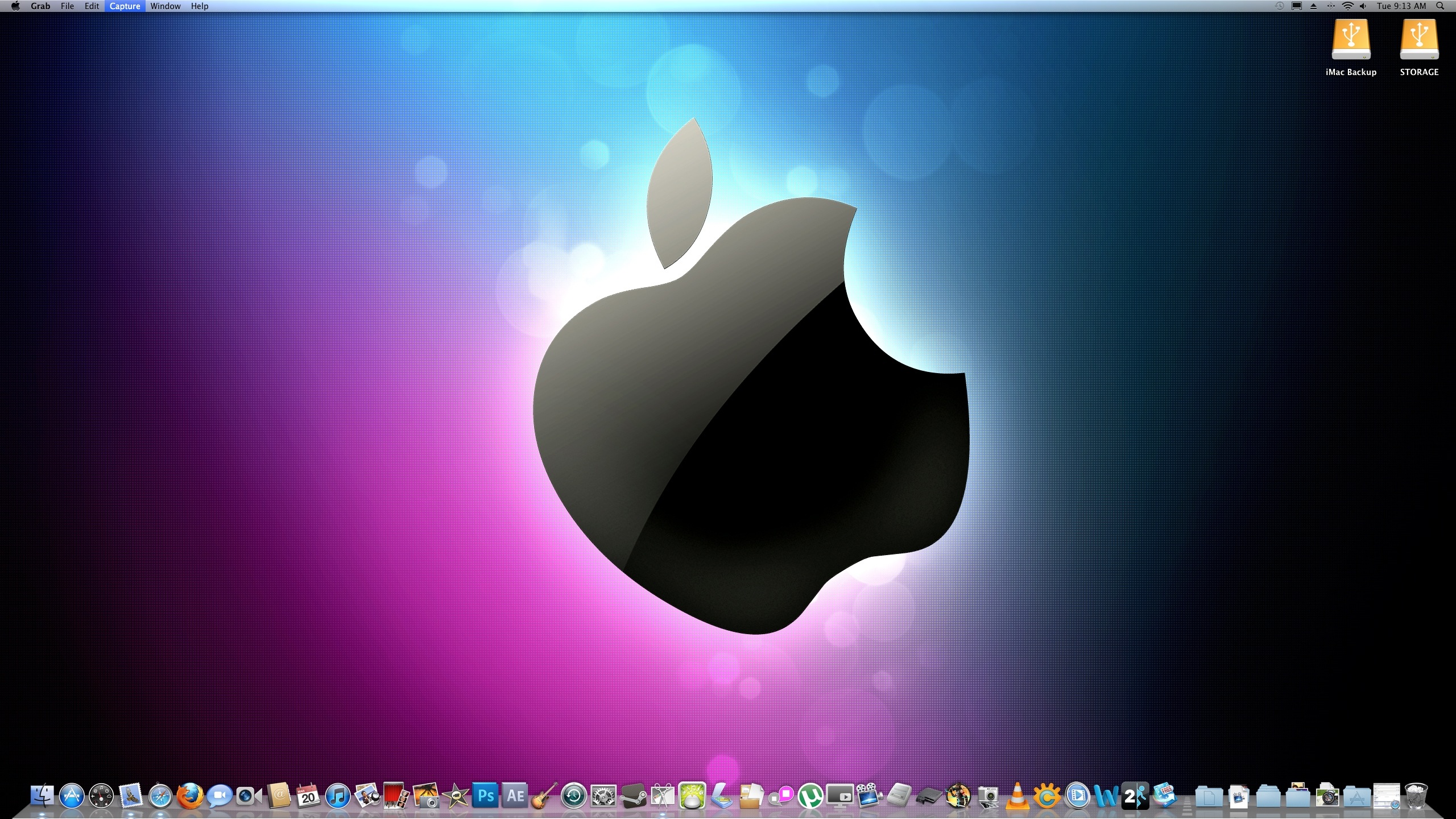The width and height of the screenshot is (1456, 819).
Task: Click the FREE video converter Dock icon
Action: pyautogui.click(x=1165, y=796)
